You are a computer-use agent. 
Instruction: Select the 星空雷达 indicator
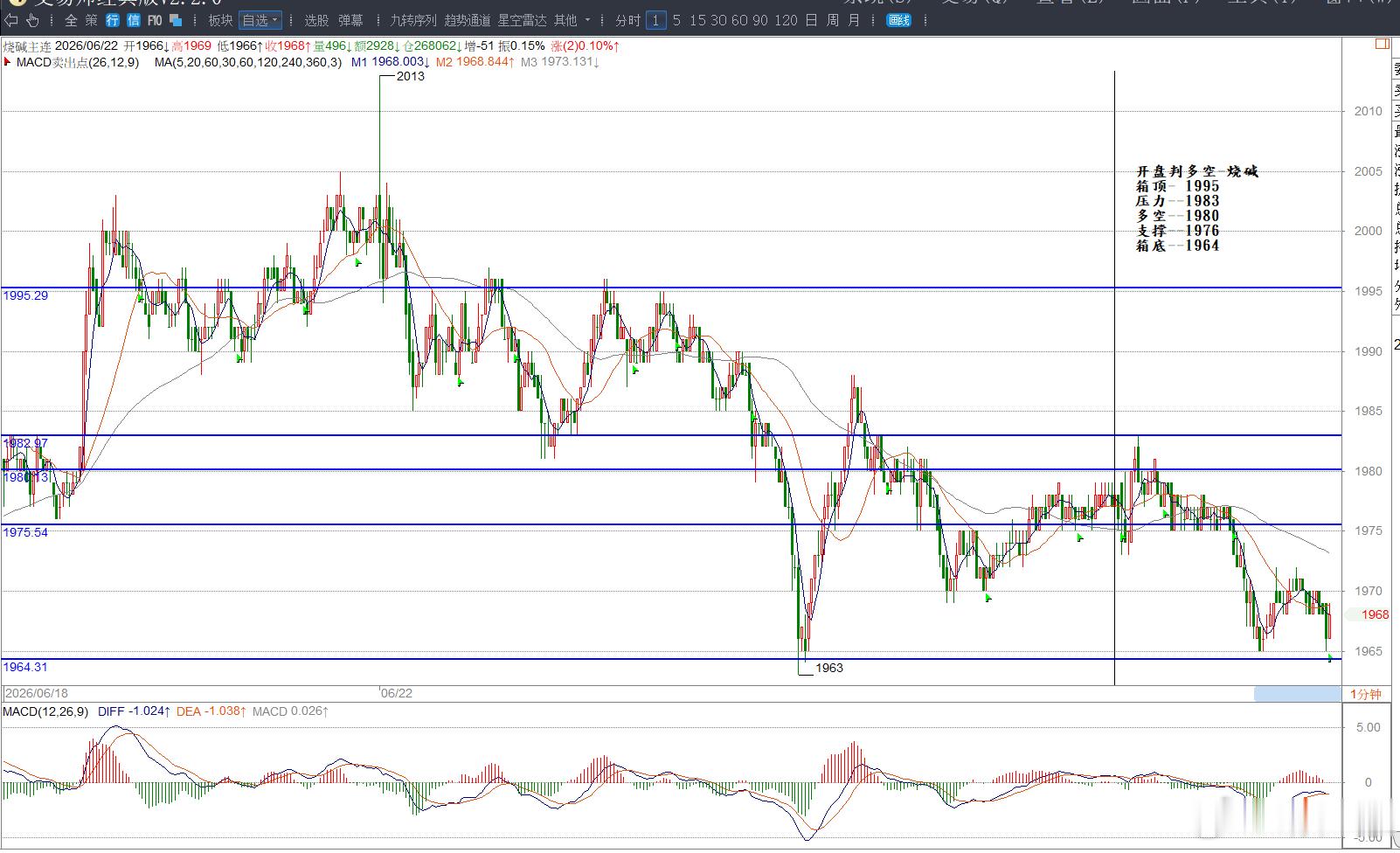pyautogui.click(x=522, y=20)
